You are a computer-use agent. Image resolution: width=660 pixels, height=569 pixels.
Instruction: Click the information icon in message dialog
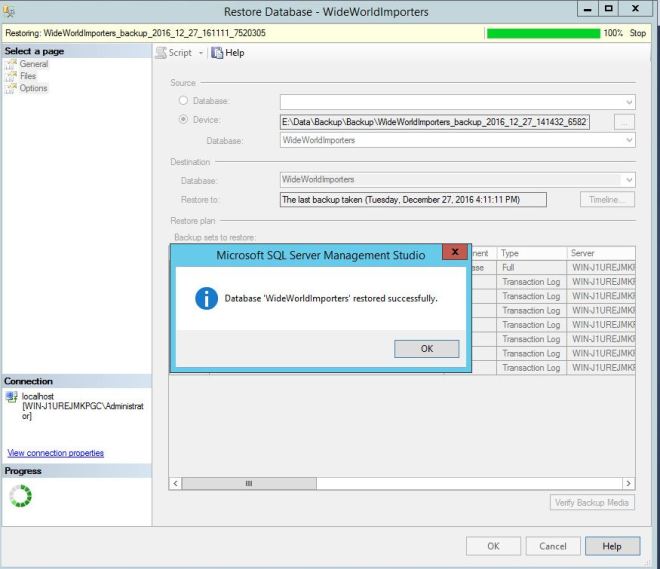pos(206,298)
